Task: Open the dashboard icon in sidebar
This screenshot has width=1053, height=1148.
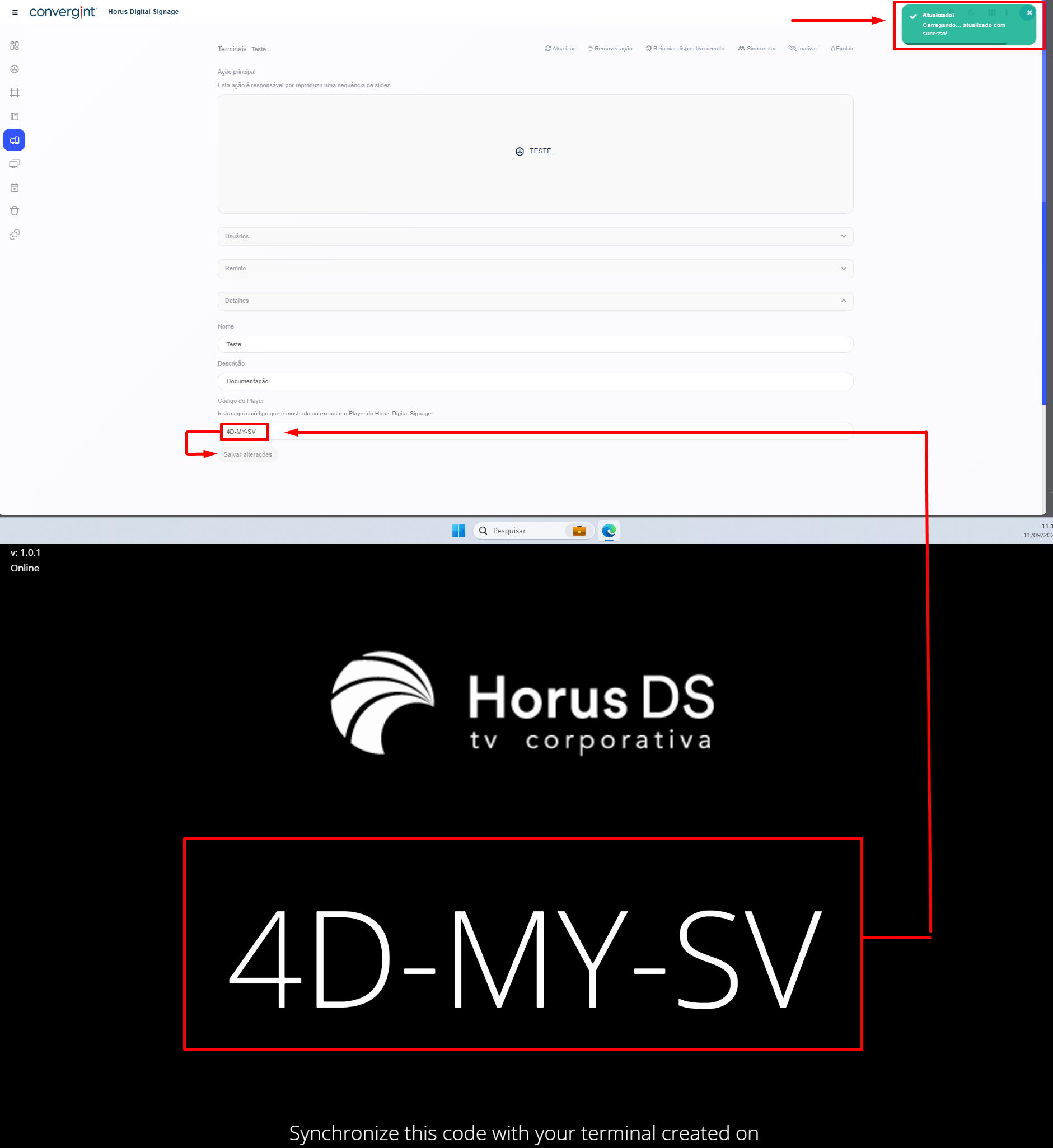Action: point(15,45)
